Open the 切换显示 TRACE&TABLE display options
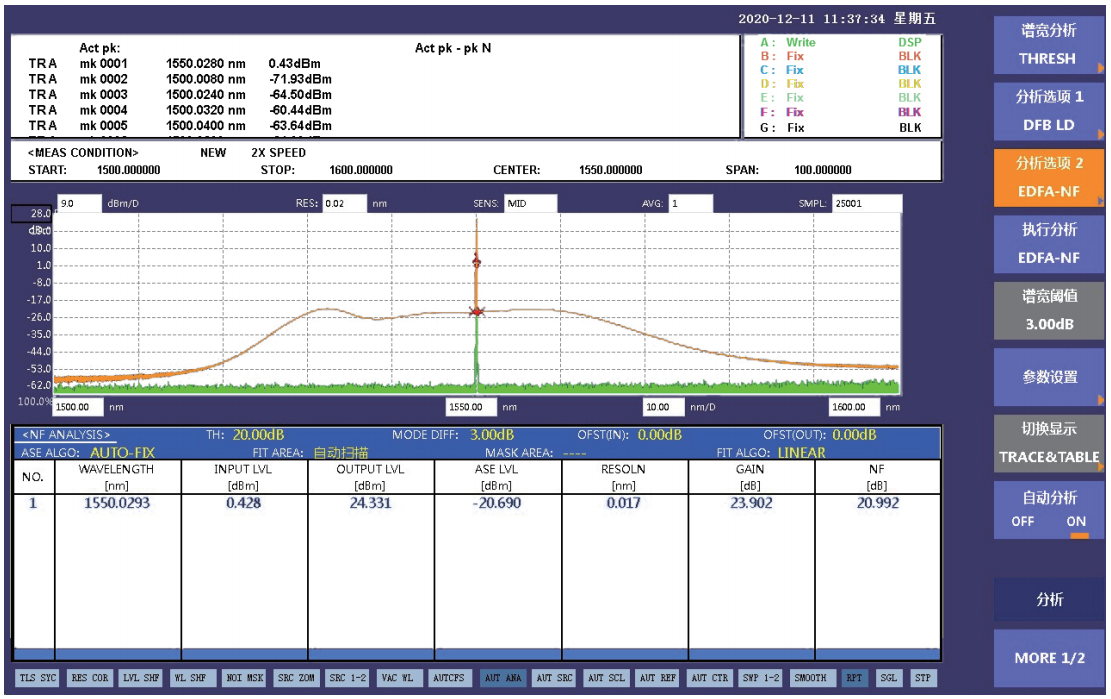The height and width of the screenshot is (699, 1111). 1049,443
